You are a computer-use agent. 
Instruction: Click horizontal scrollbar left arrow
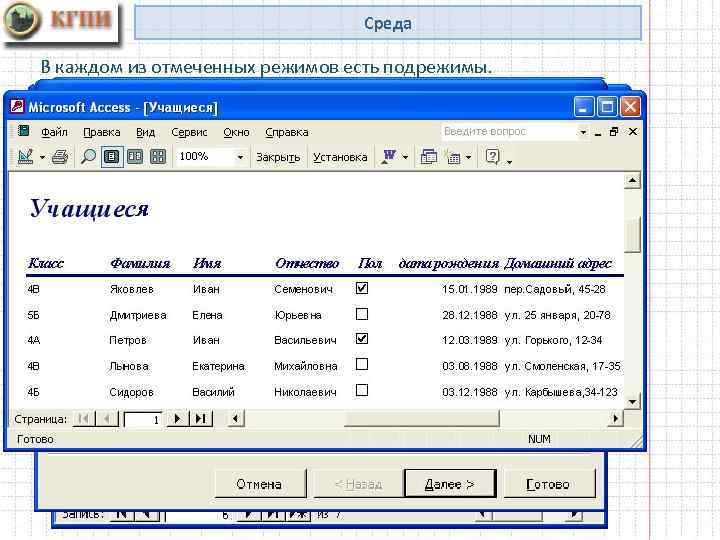pyautogui.click(x=236, y=418)
